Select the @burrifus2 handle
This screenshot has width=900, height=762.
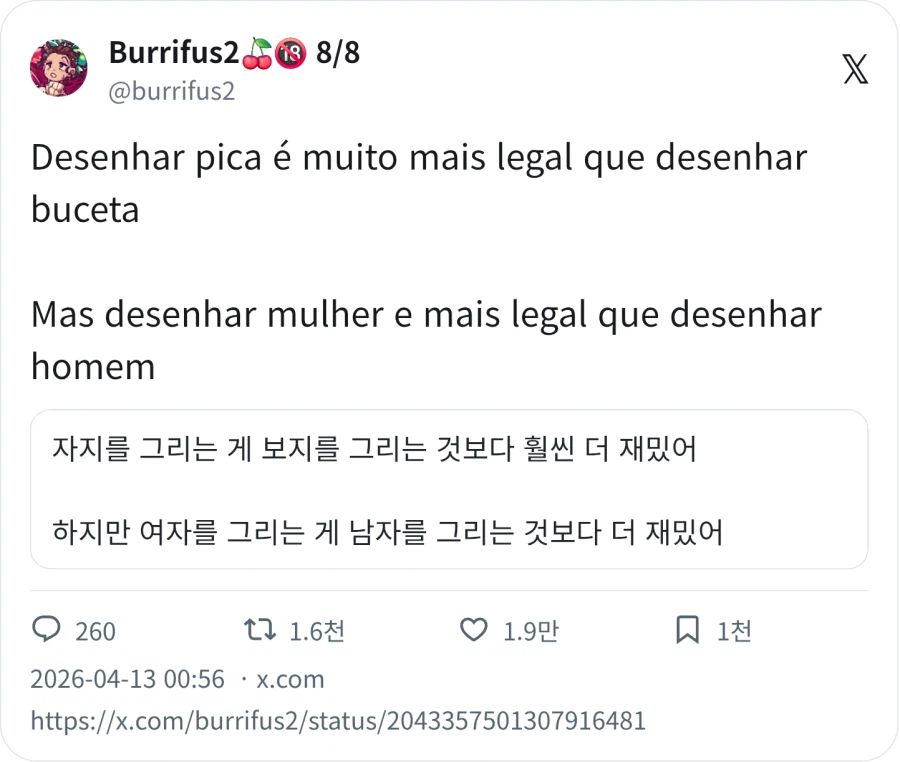click(168, 92)
